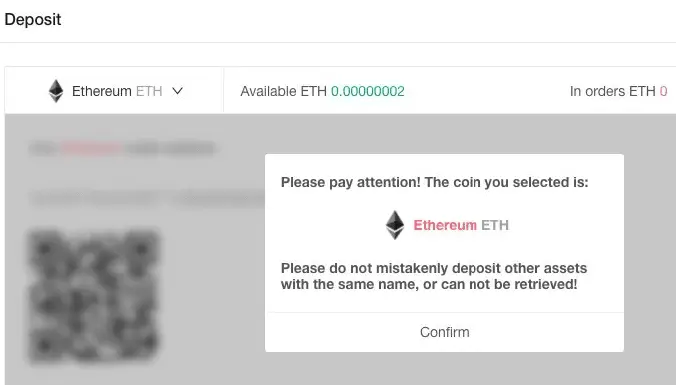Click the blurred deposit address heading line
This screenshot has width=676, height=385.
pyautogui.click(x=122, y=149)
